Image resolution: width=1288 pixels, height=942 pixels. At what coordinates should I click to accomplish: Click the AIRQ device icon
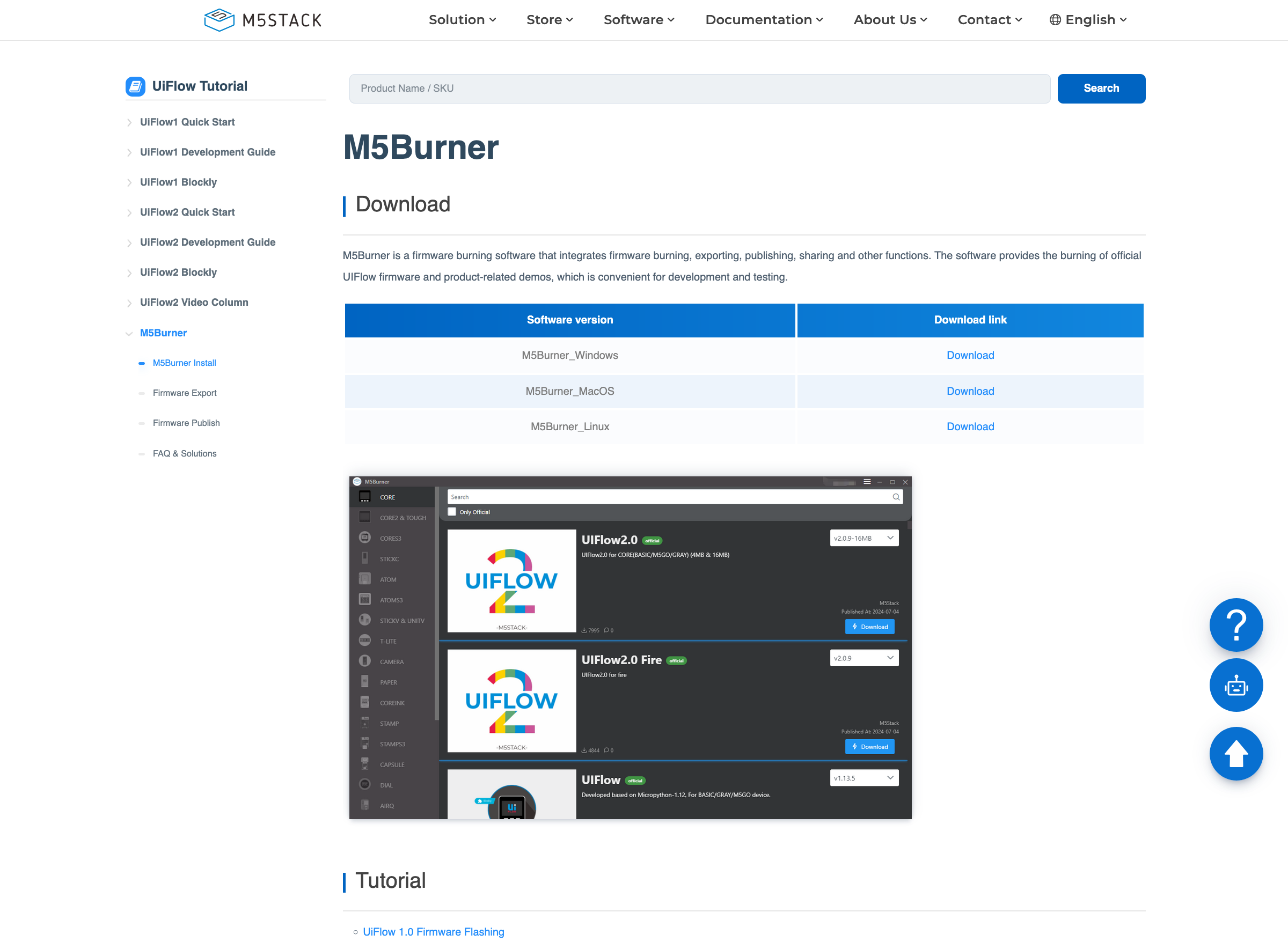(364, 805)
